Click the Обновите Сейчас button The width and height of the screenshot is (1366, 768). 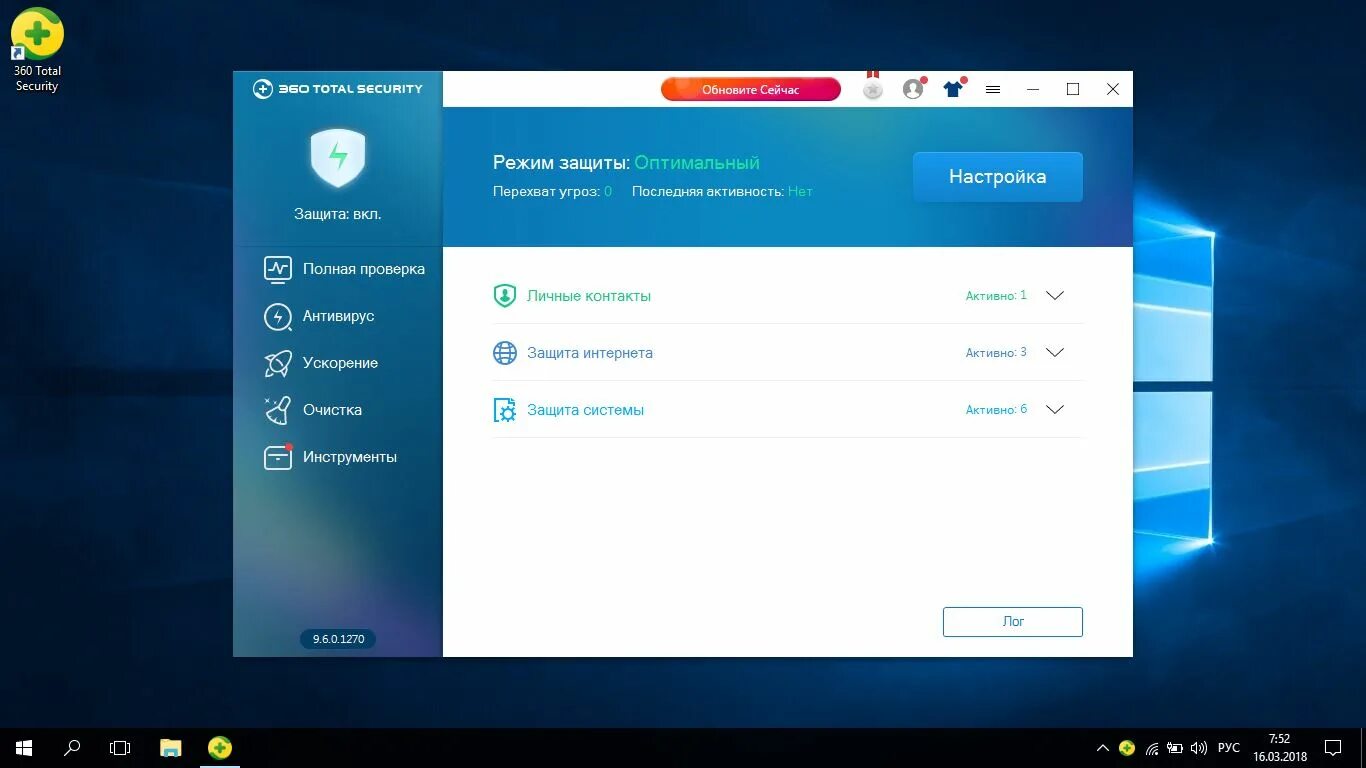tap(750, 89)
